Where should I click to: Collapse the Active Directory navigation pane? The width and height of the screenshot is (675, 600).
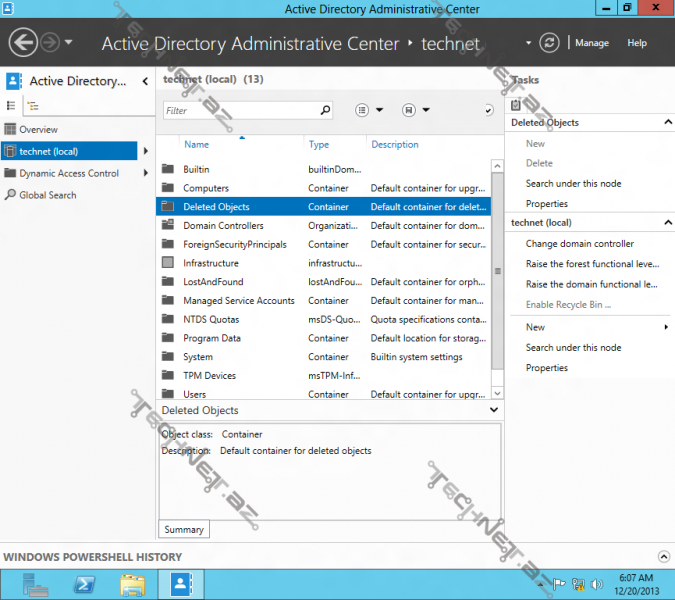coord(146,81)
